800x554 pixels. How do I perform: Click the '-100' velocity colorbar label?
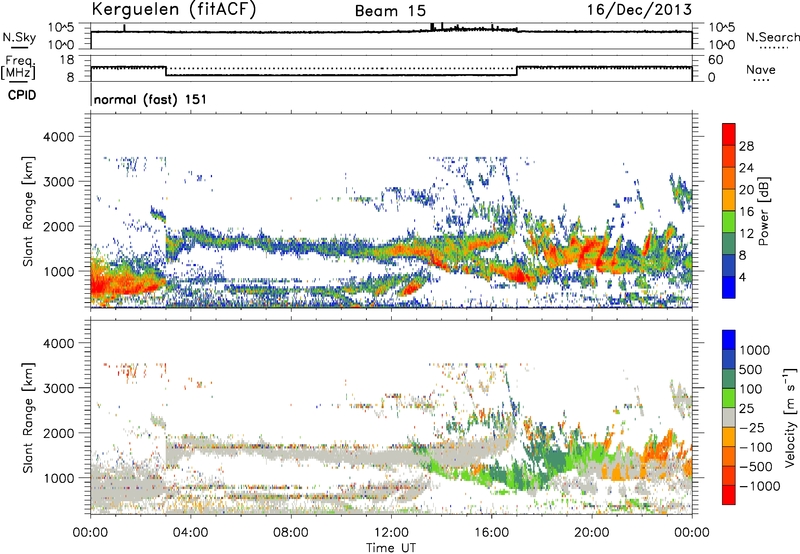756,447
